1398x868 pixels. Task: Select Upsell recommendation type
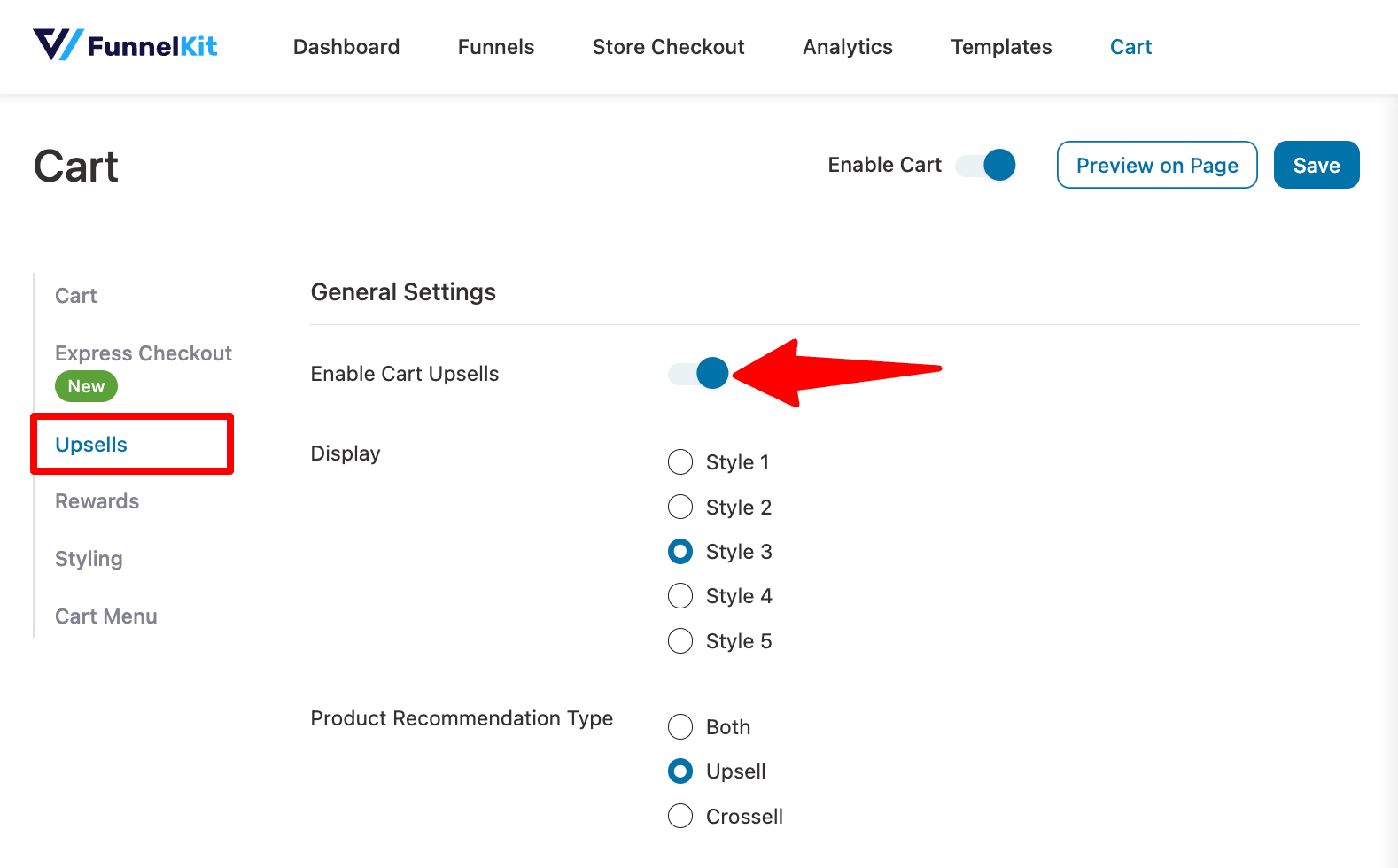(x=680, y=771)
